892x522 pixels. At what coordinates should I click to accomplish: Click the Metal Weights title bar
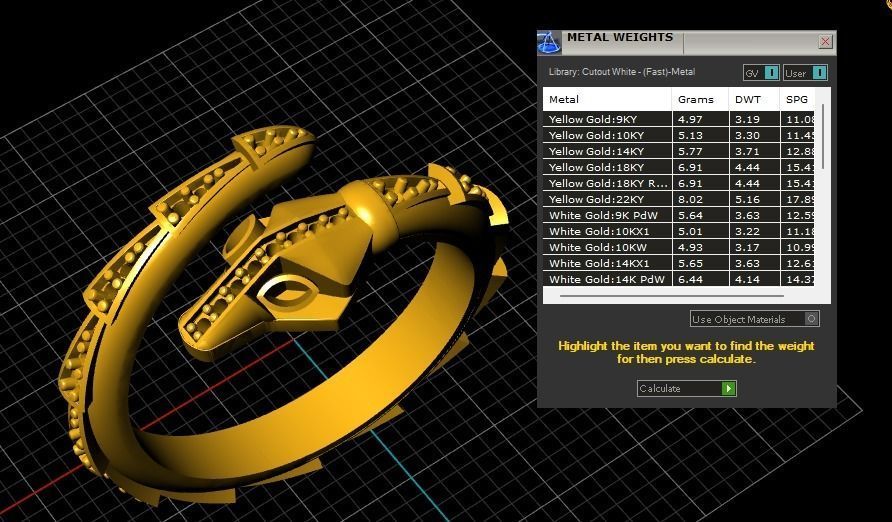coord(687,43)
